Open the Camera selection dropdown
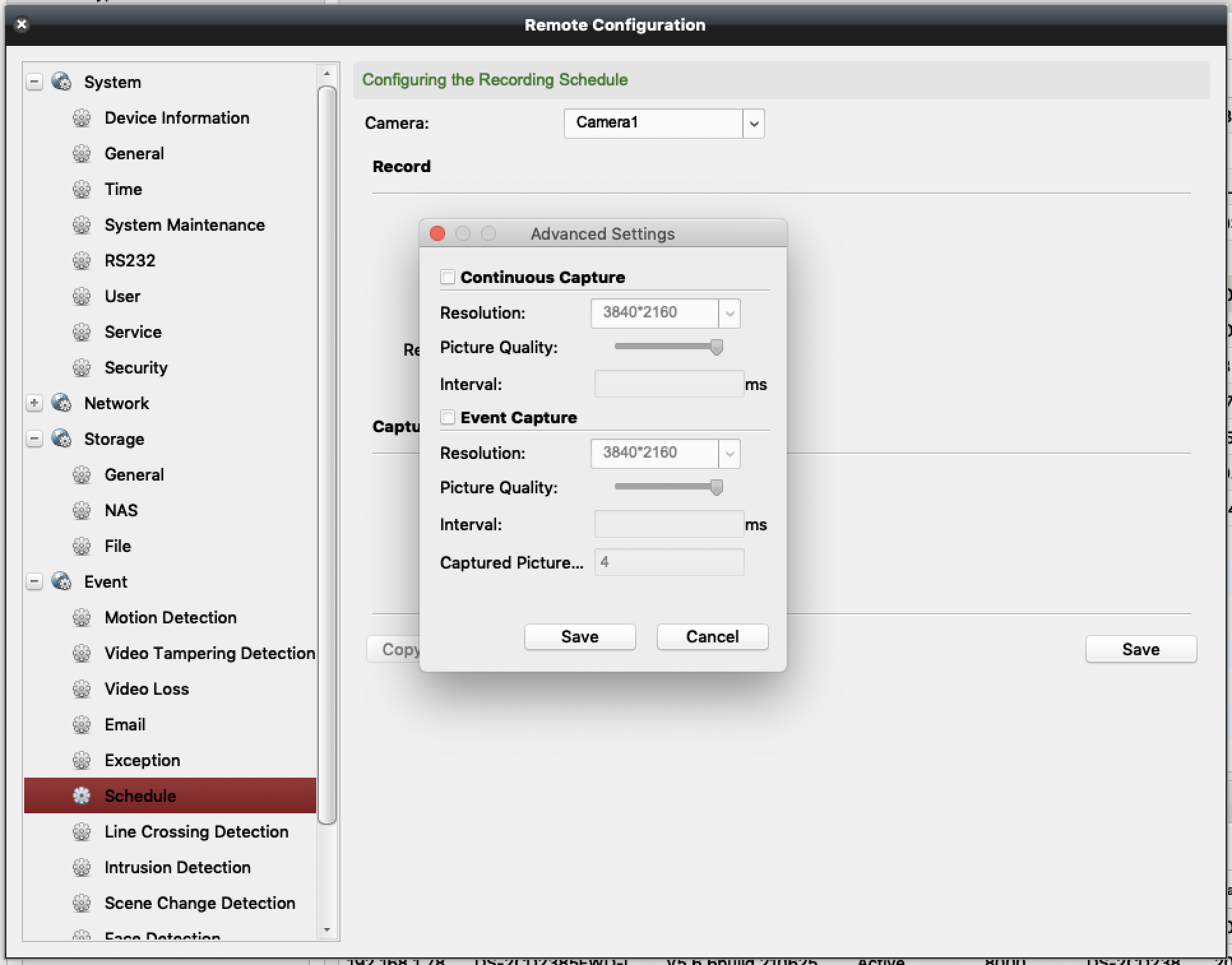Screen dimensions: 1232x965 [753, 124]
